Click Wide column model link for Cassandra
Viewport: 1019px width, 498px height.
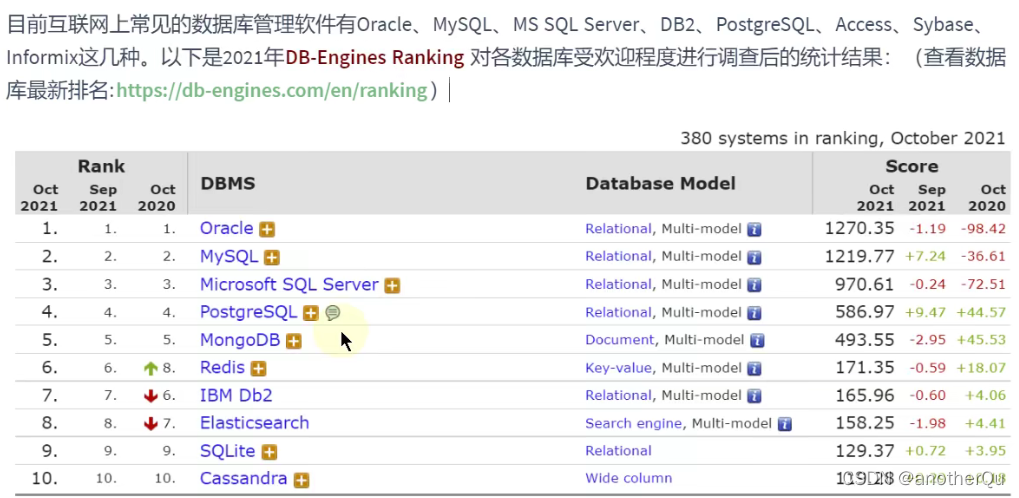coord(628,479)
